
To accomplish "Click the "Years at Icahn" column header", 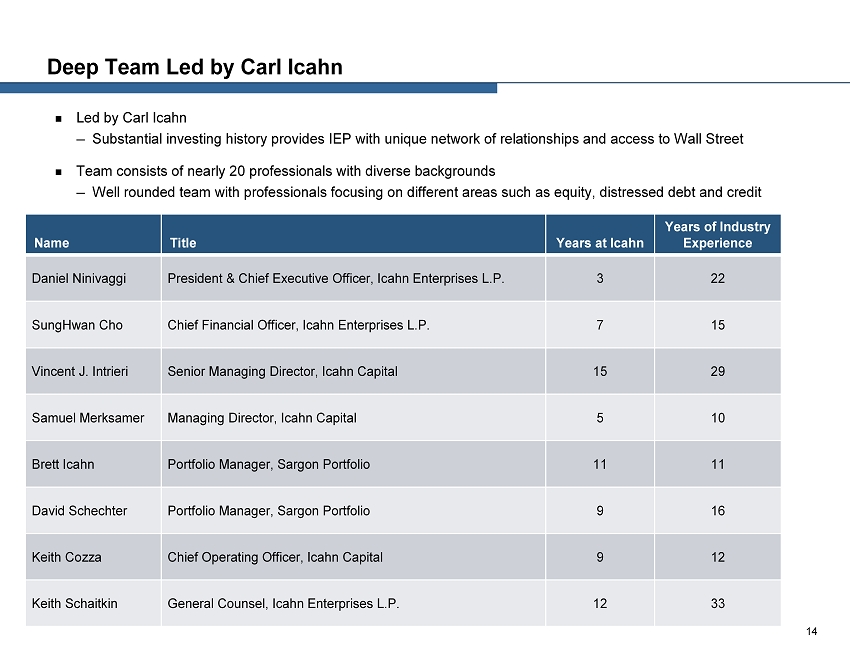I will (599, 242).
